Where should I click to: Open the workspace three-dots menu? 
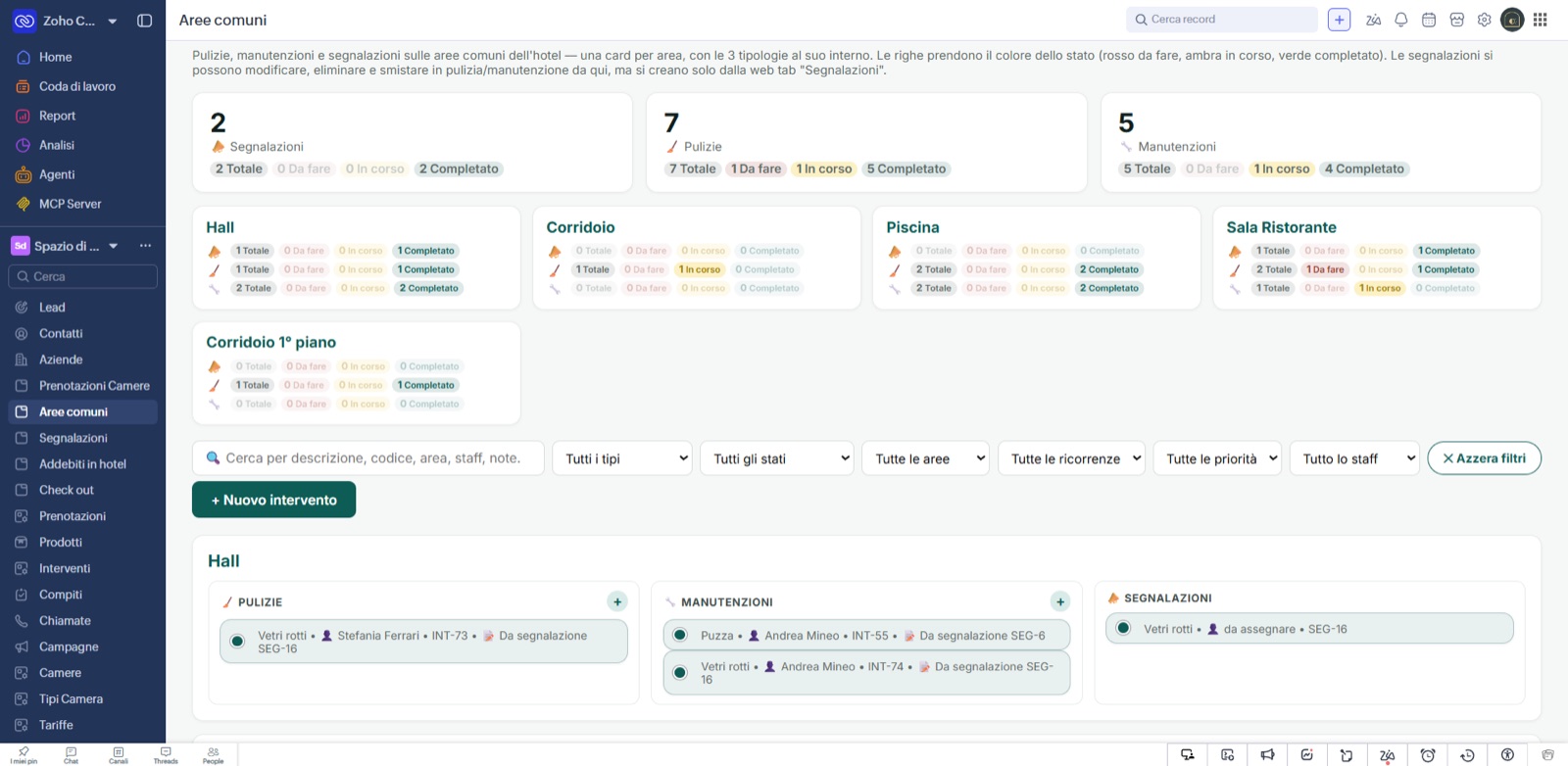coord(145,246)
